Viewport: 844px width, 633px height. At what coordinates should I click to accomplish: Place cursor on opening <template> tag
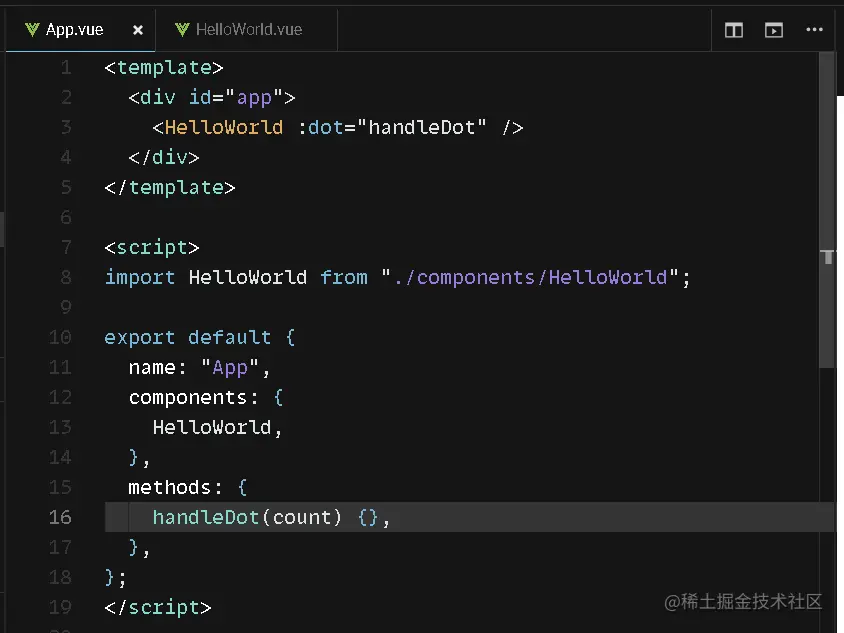[164, 67]
